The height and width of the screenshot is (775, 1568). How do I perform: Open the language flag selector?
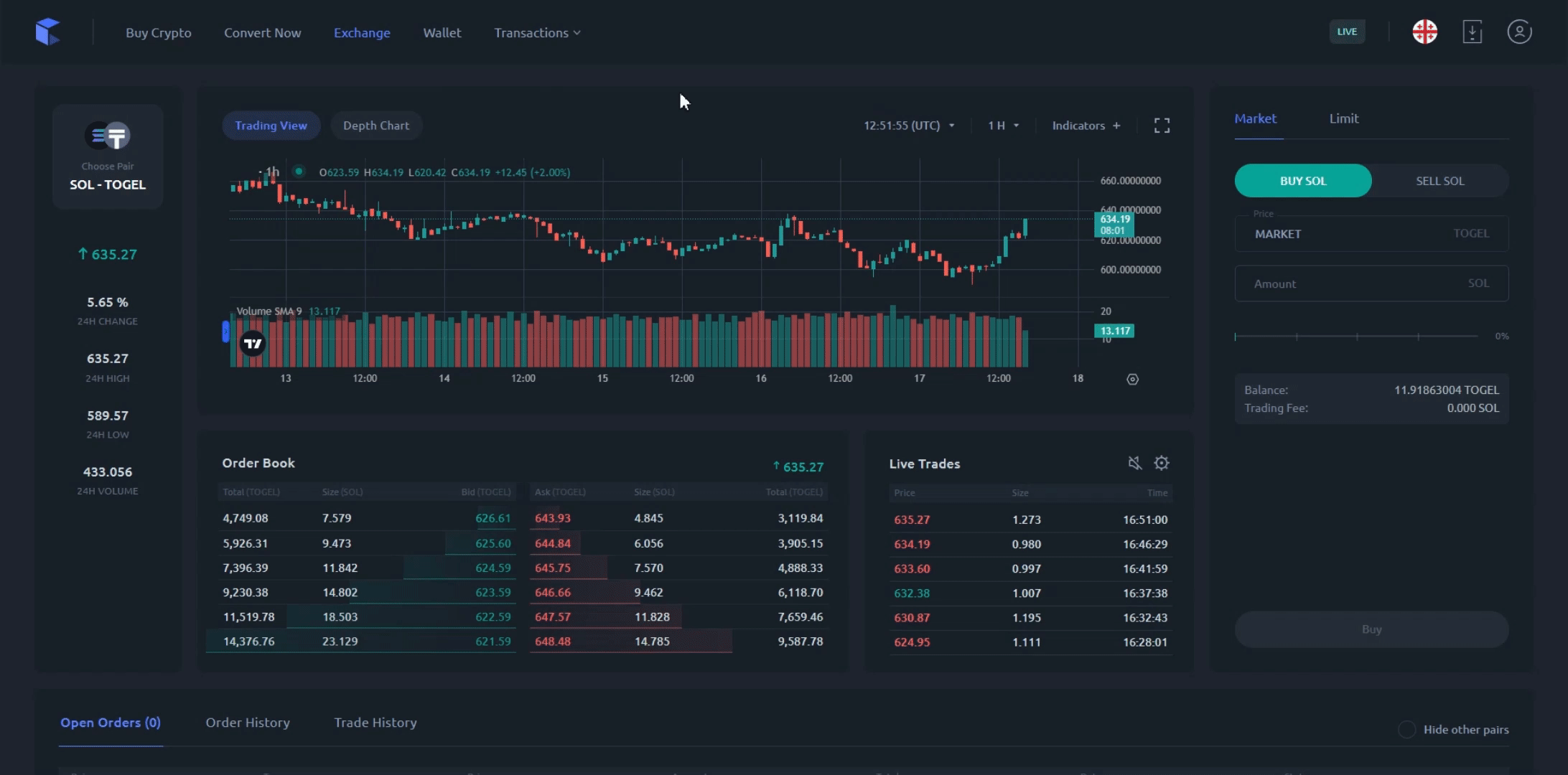pyautogui.click(x=1424, y=32)
